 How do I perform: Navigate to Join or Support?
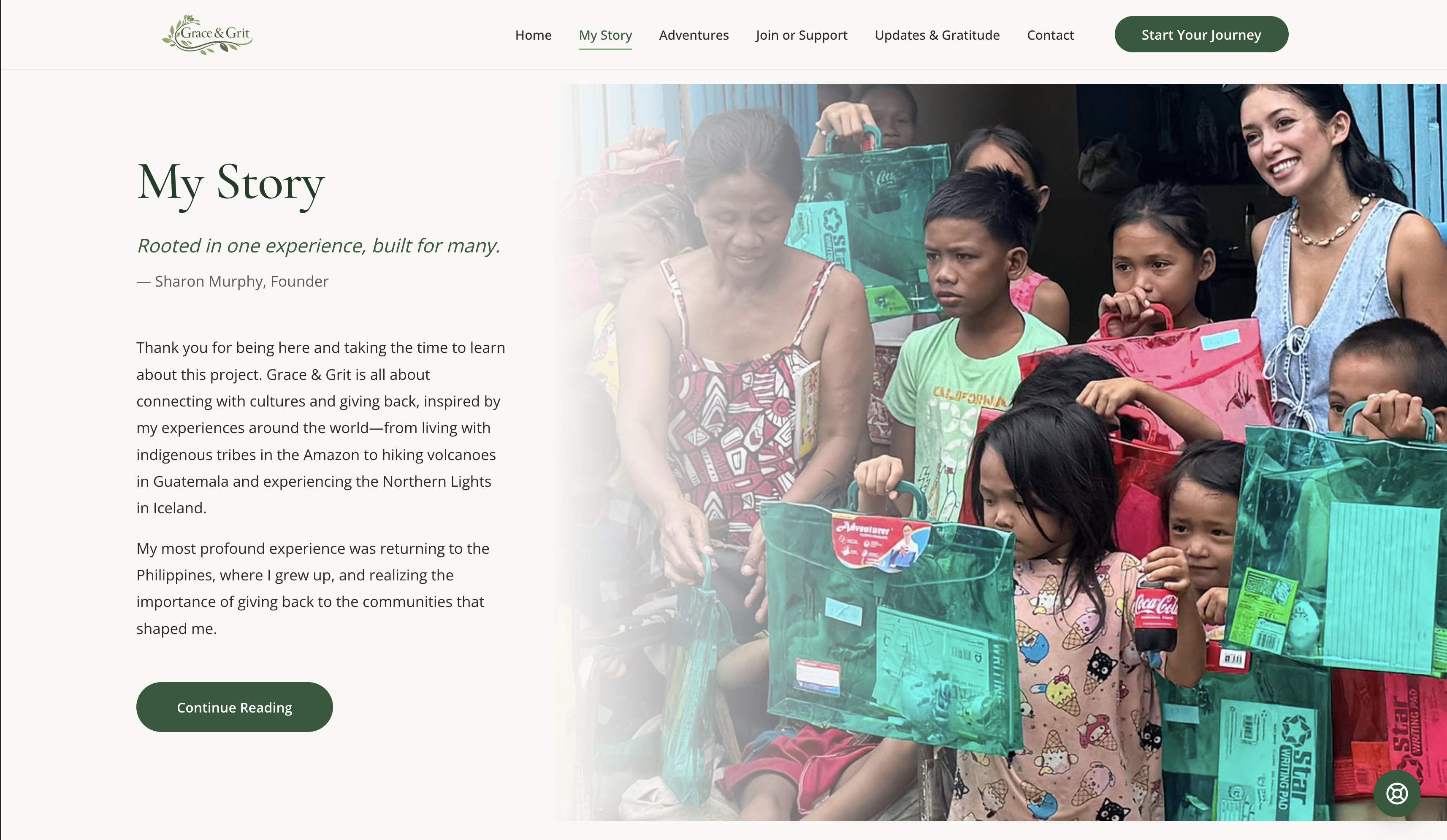802,35
